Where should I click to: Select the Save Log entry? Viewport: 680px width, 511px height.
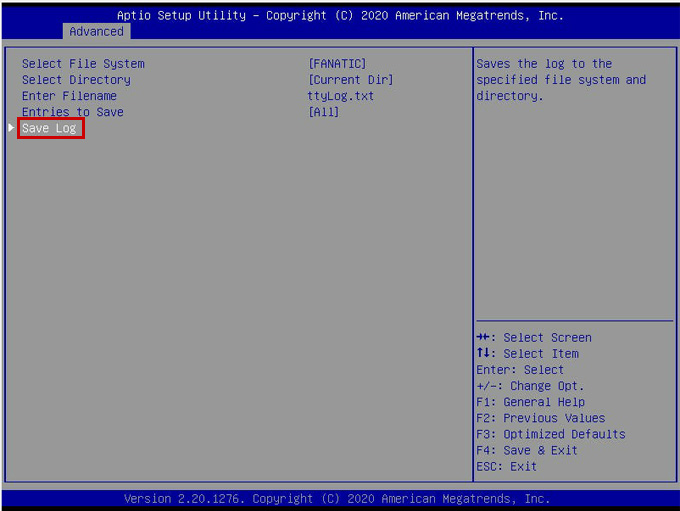click(50, 128)
